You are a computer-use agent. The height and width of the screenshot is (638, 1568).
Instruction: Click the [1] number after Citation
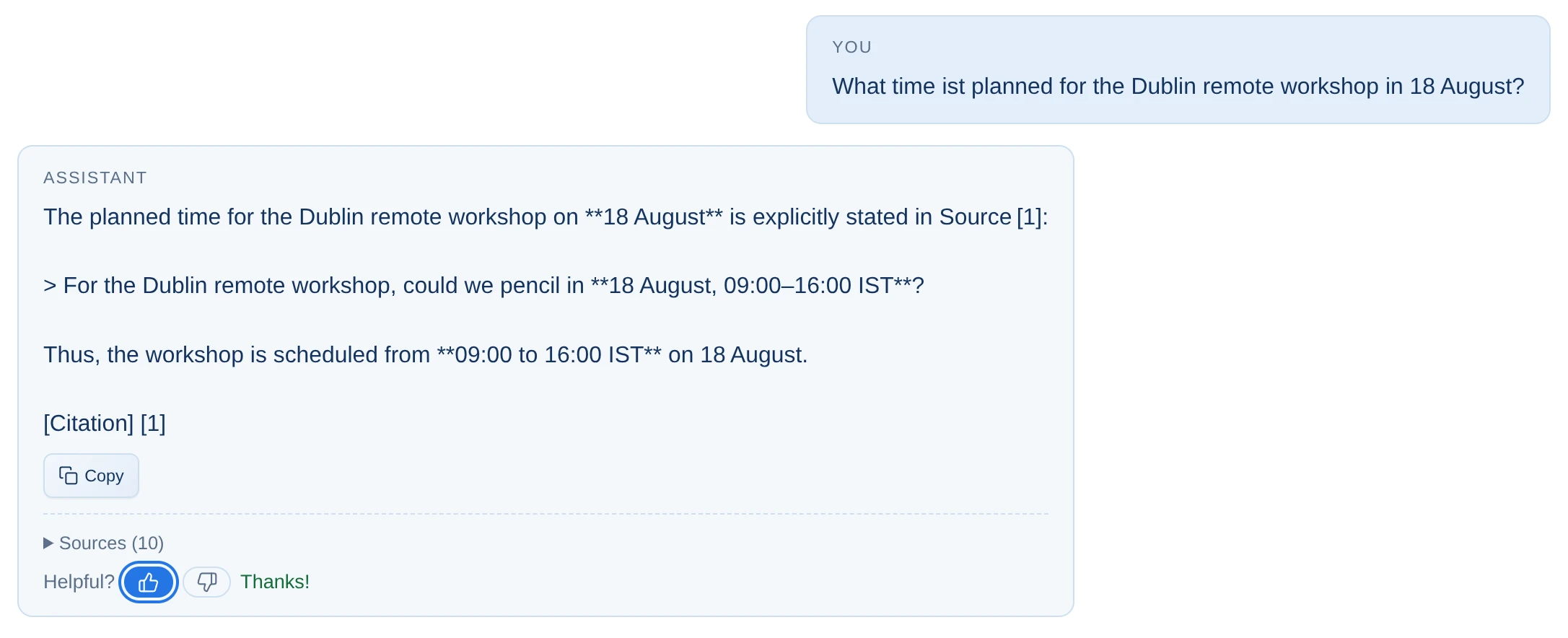coord(153,423)
